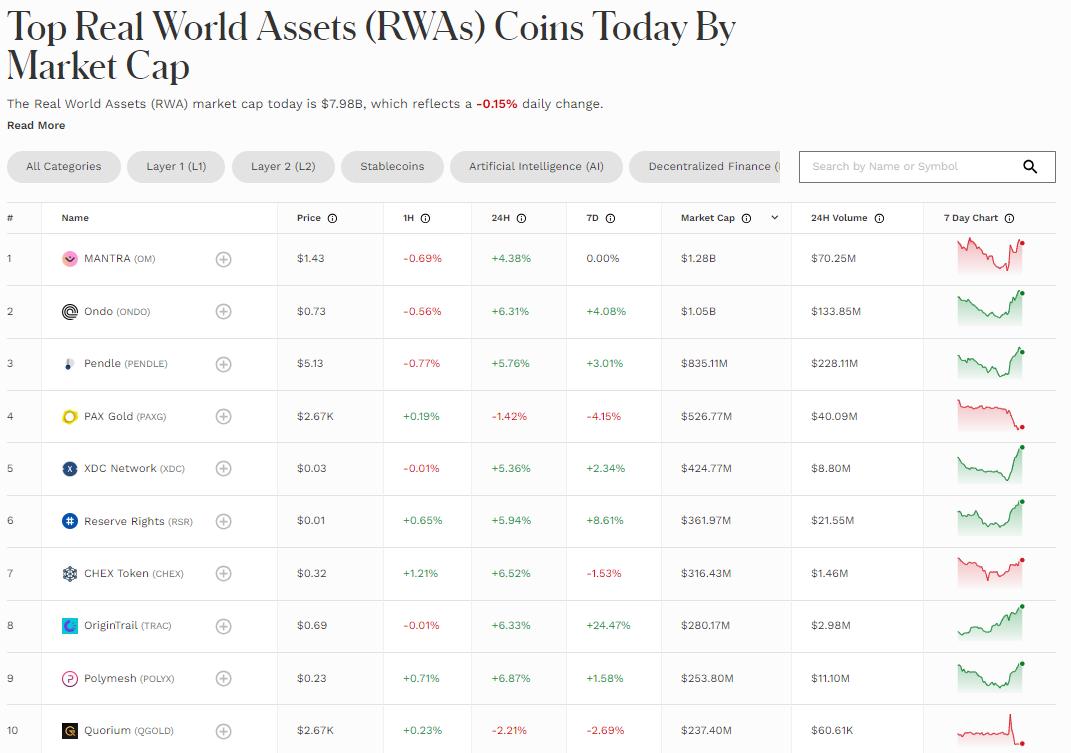
Task: Open the CHEX Token coin page
Action: 134,573
